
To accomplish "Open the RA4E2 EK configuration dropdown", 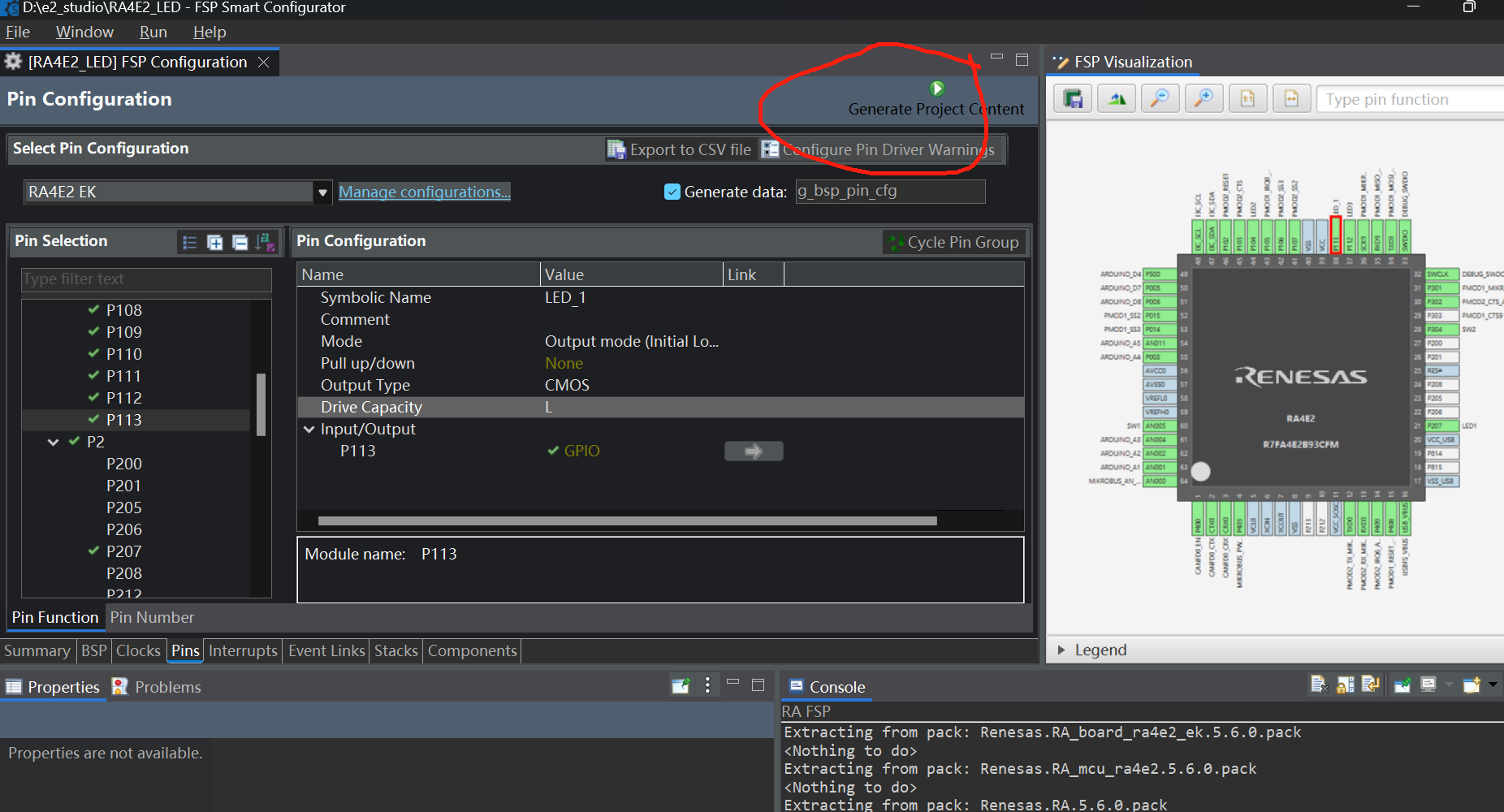I will (x=322, y=192).
